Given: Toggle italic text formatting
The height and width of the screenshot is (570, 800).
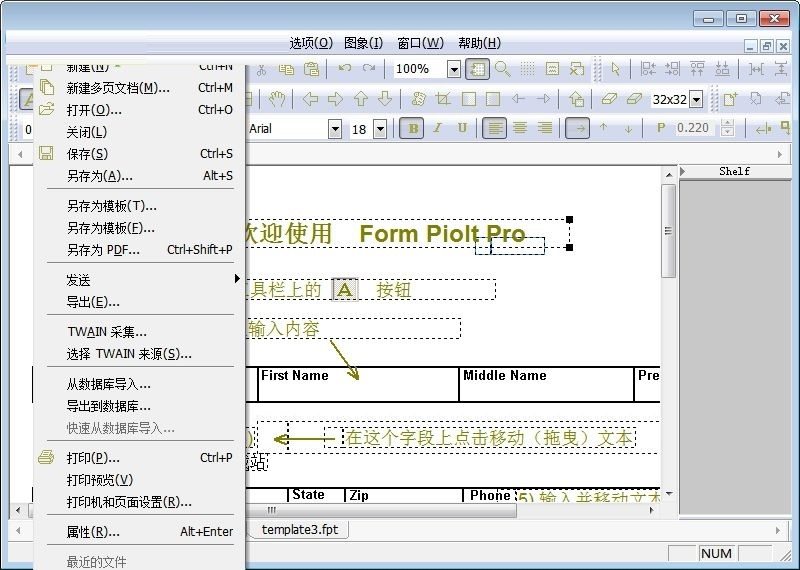Looking at the screenshot, I should click(437, 128).
